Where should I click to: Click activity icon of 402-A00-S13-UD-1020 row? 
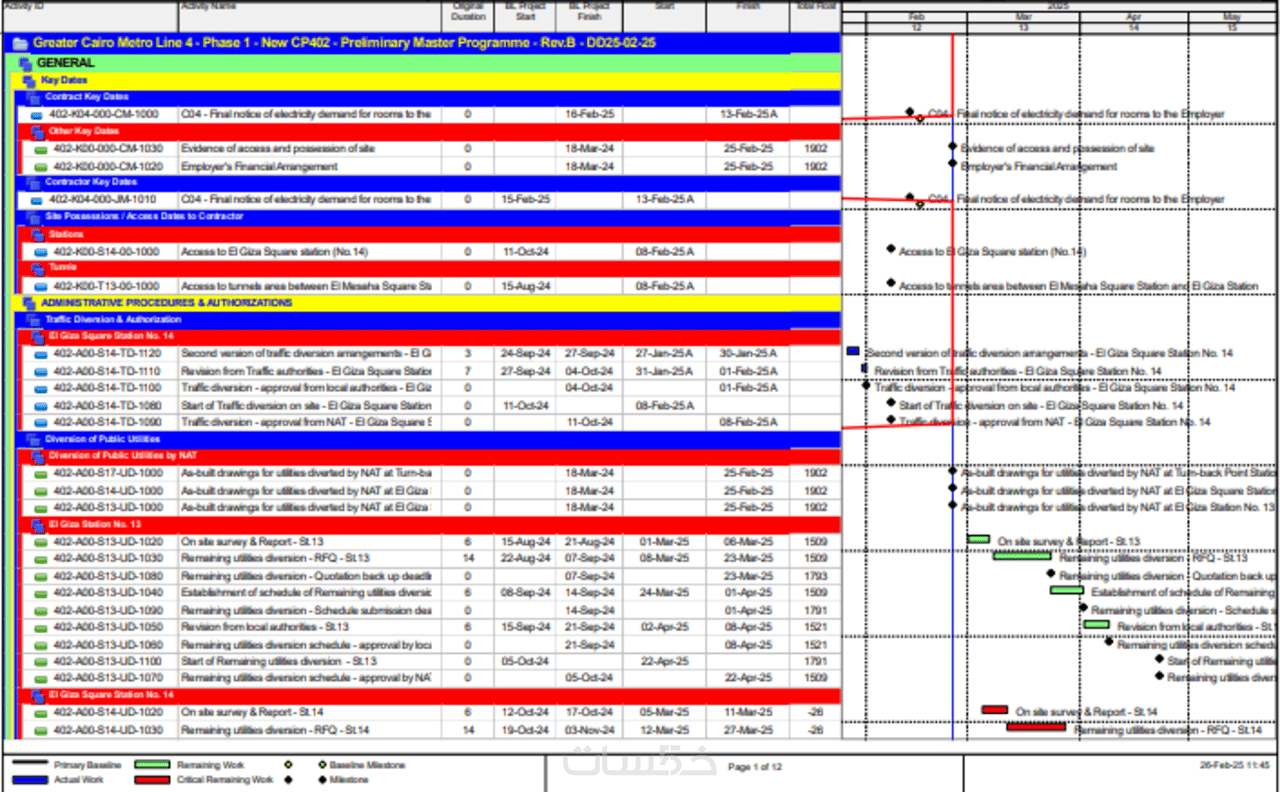(x=41, y=542)
